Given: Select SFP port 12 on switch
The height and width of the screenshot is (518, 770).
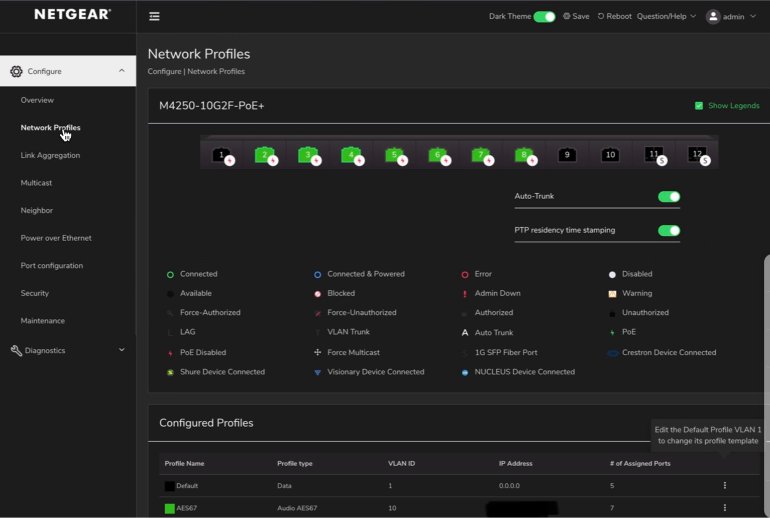Looking at the screenshot, I should (696, 155).
